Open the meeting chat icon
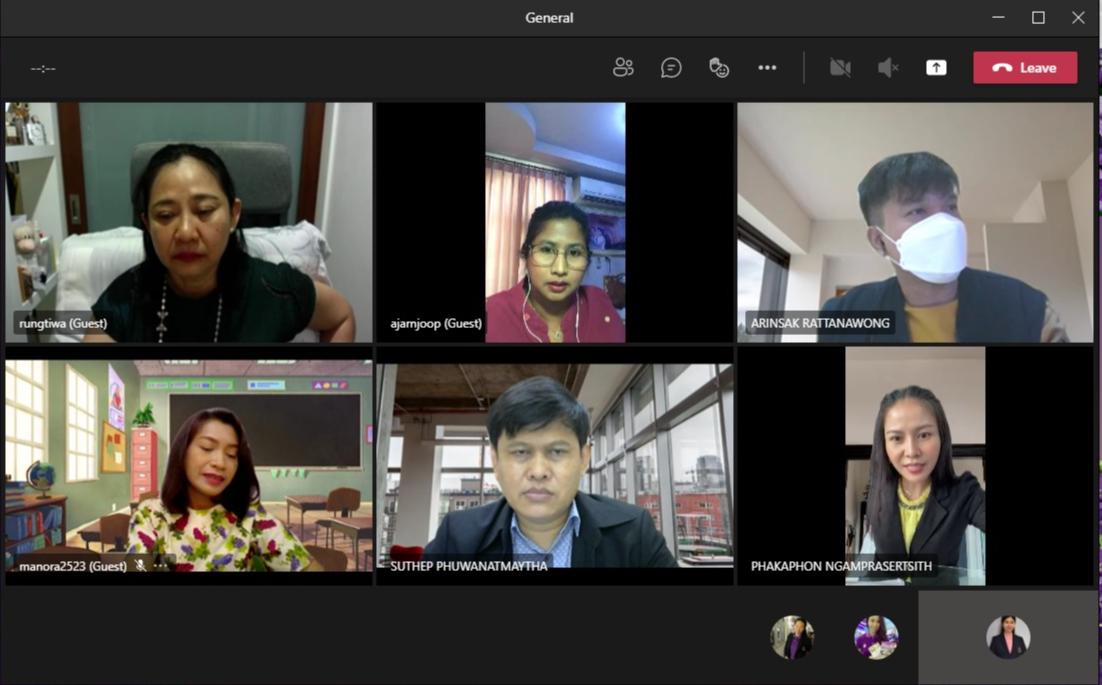This screenshot has height=685, width=1102. pos(671,67)
